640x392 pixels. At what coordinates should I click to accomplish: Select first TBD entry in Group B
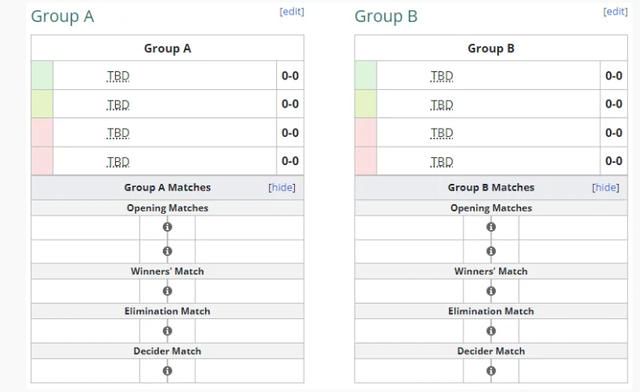442,76
